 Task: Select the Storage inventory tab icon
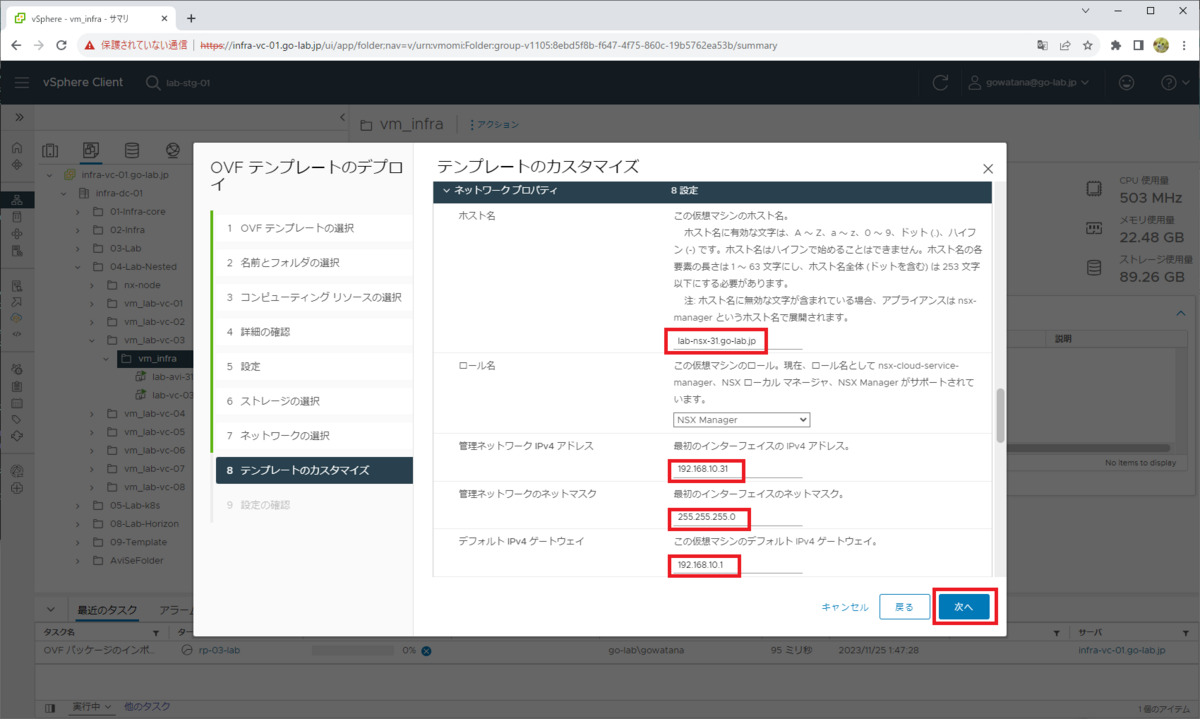(131, 151)
